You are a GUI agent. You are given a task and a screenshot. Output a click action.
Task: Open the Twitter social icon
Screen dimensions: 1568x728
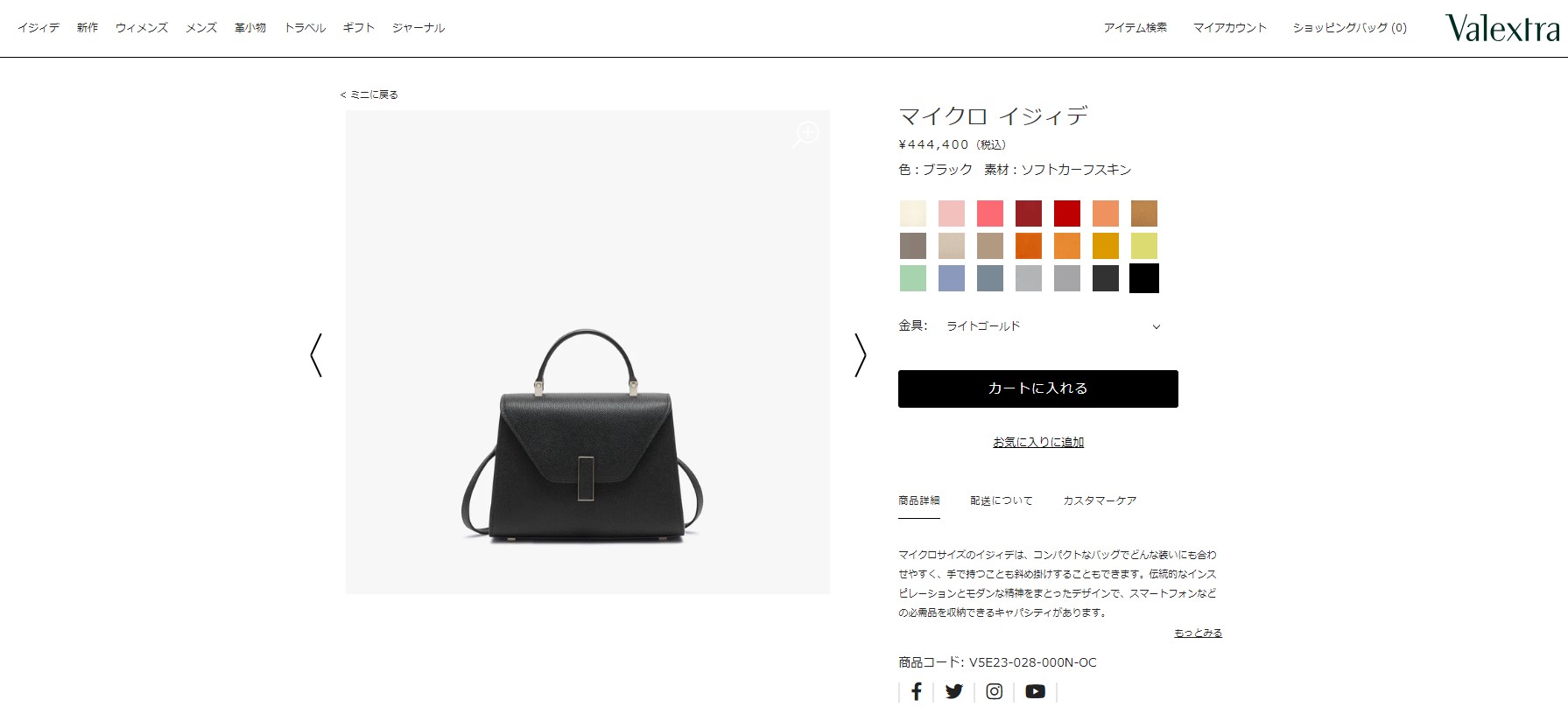coord(954,691)
